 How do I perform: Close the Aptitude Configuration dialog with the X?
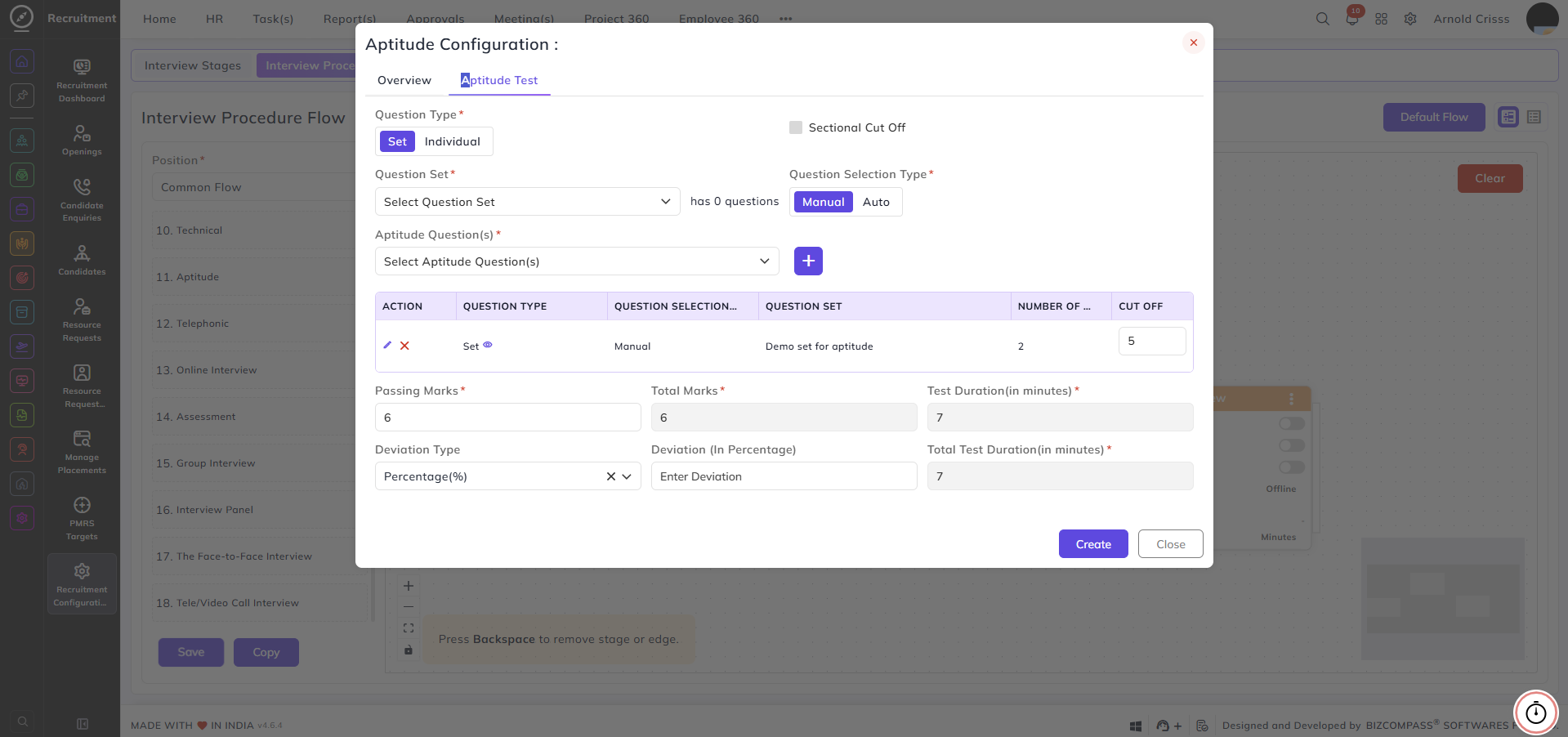[x=1194, y=42]
